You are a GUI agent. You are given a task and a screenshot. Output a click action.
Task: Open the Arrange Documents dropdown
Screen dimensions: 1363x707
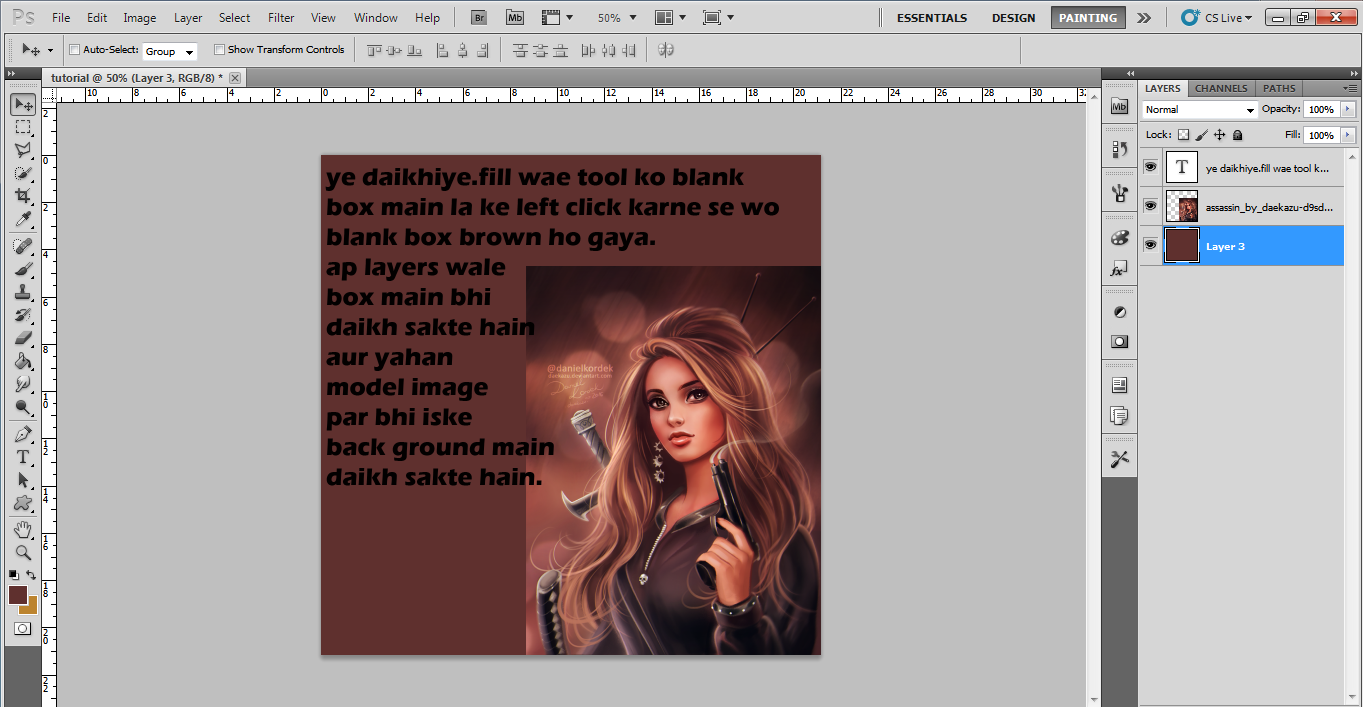(x=671, y=17)
